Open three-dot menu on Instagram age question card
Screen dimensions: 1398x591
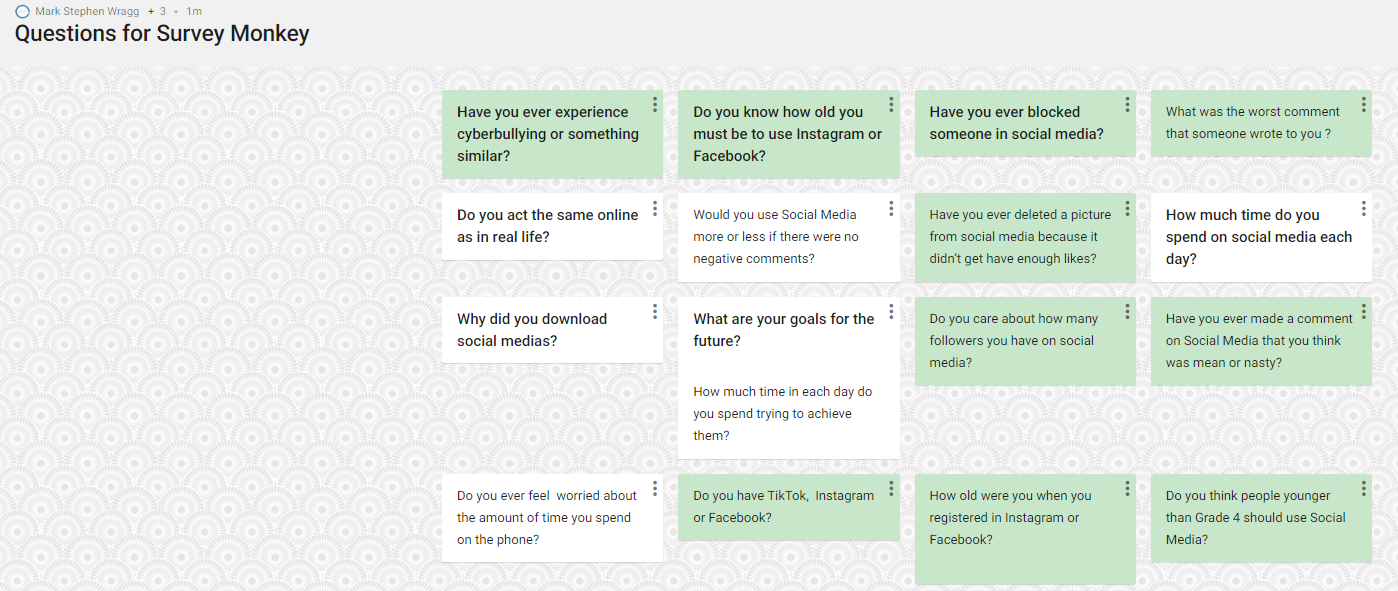(x=891, y=104)
